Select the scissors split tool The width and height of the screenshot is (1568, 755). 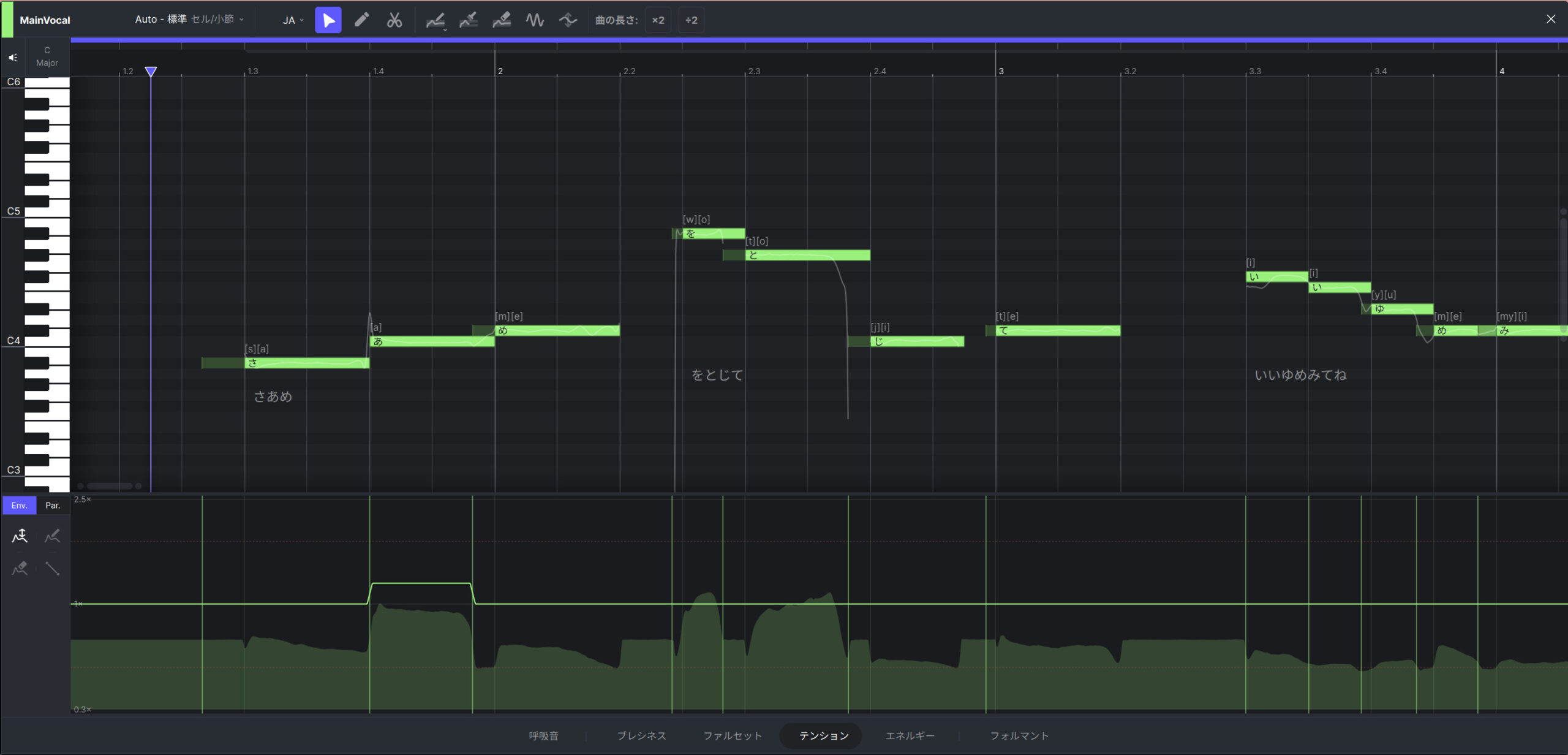(x=394, y=20)
